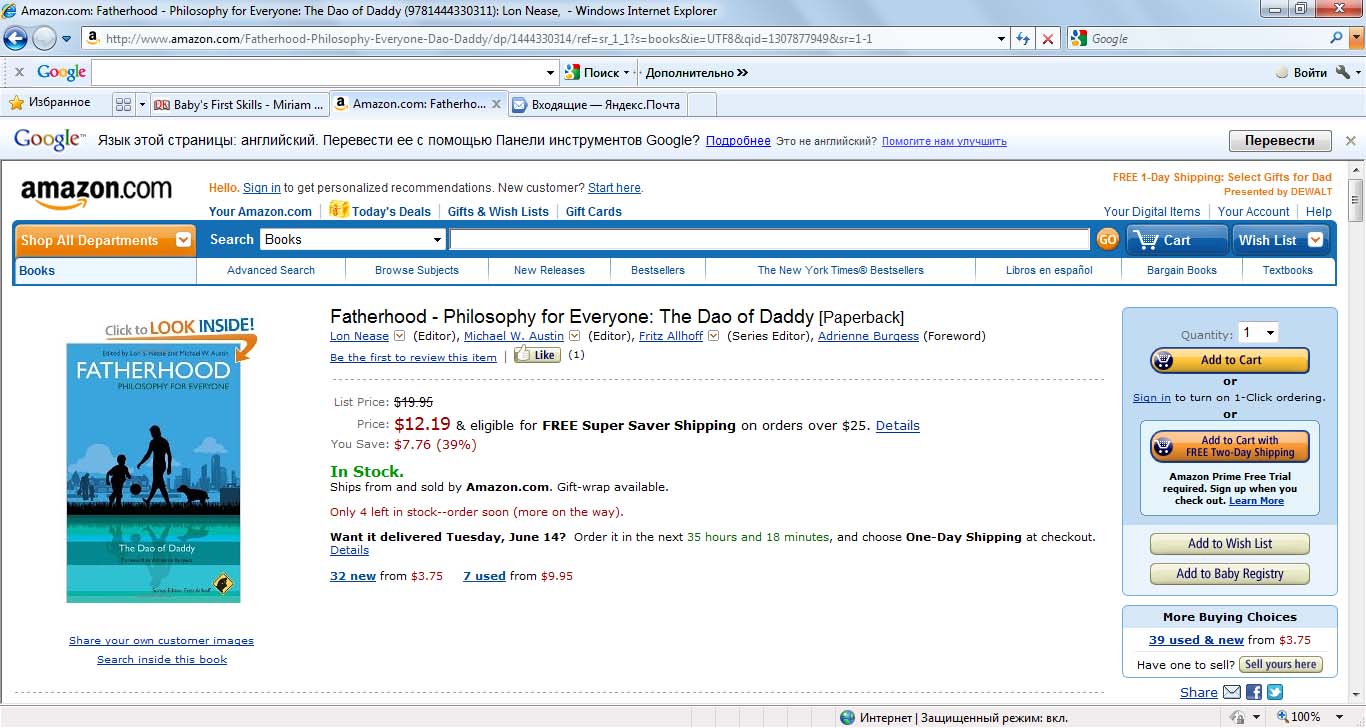Image resolution: width=1366 pixels, height=728 pixels.
Task: Open Favorites star (Избранное)
Action: pyautogui.click(x=49, y=103)
